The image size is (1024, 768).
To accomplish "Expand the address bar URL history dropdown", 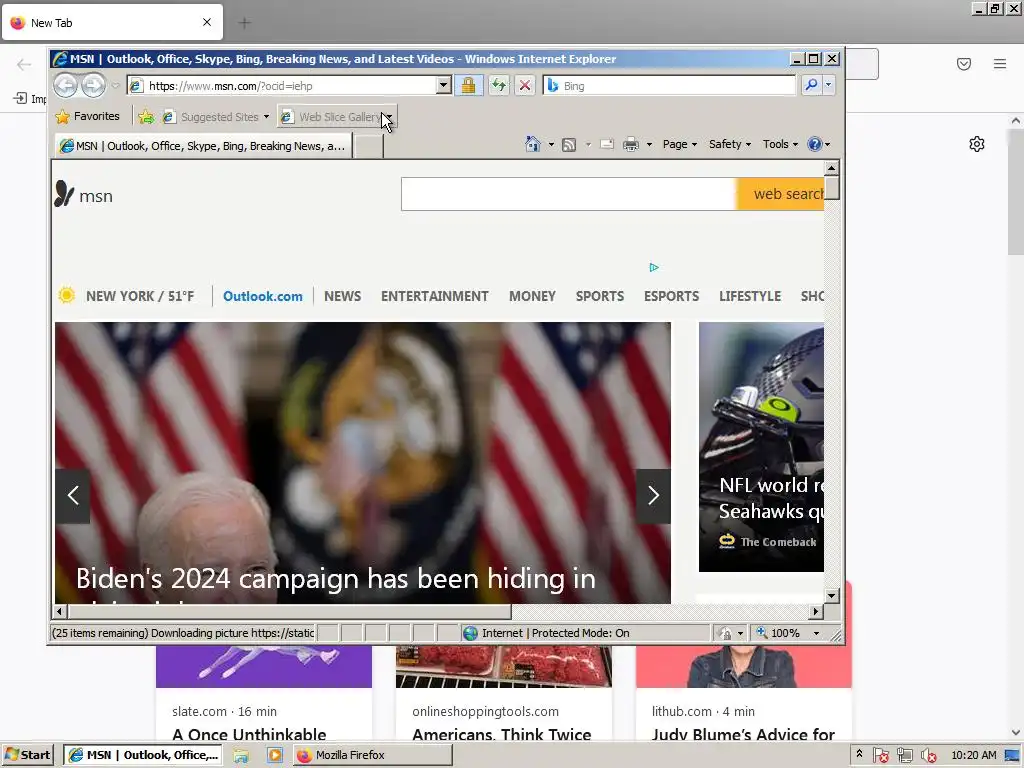I will (443, 85).
